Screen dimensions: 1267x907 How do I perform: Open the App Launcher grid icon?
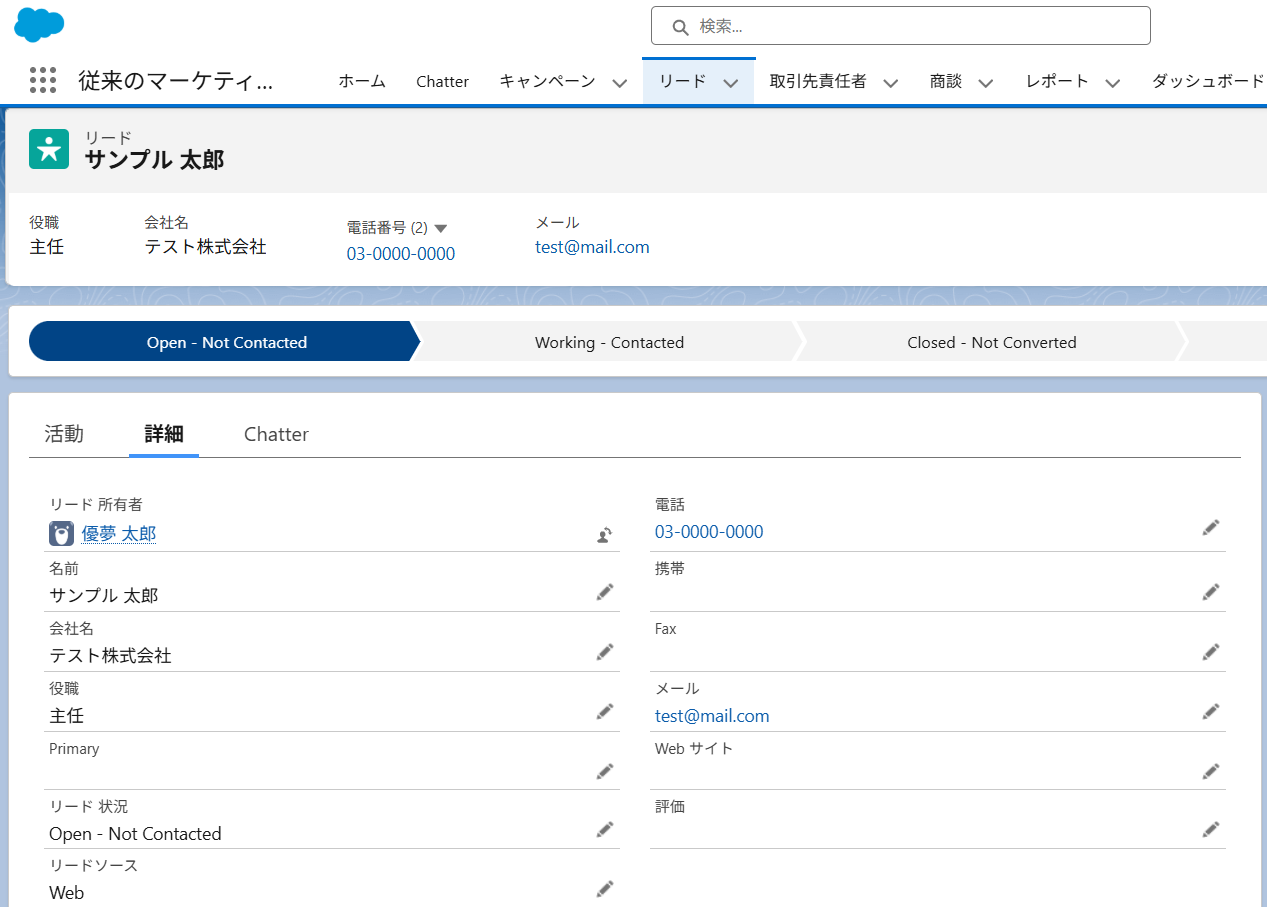(x=43, y=81)
